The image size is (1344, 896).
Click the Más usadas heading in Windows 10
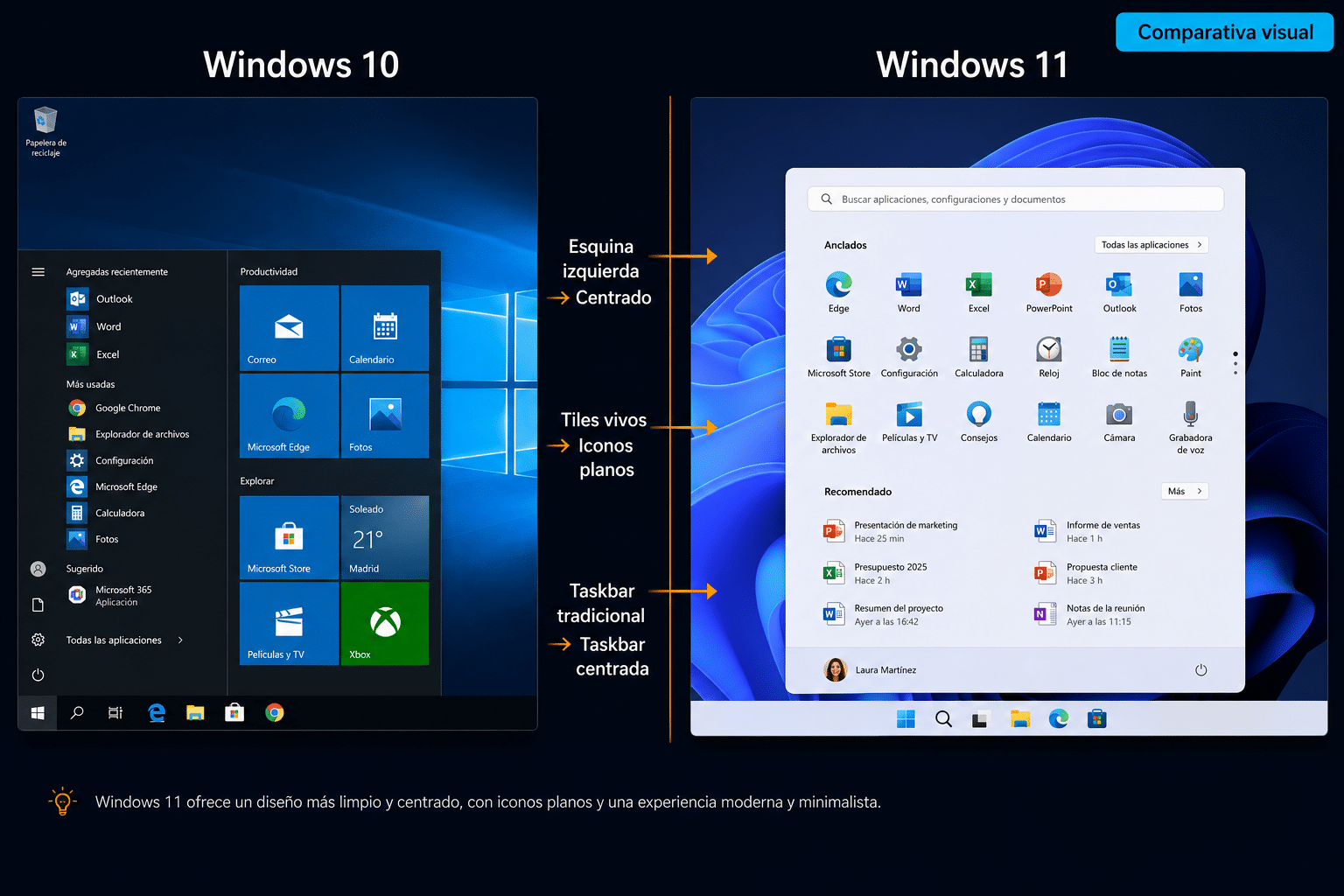click(x=90, y=384)
